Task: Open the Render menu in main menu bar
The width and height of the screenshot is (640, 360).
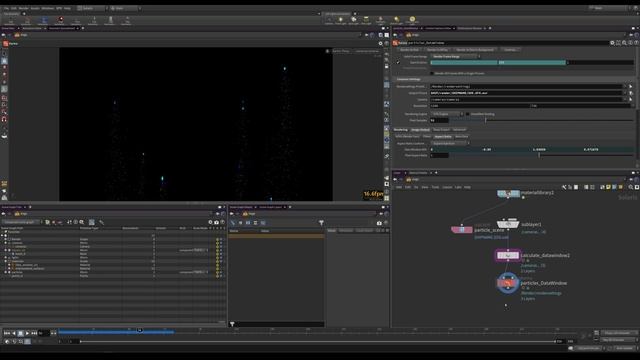Action: pyautogui.click(x=24, y=8)
